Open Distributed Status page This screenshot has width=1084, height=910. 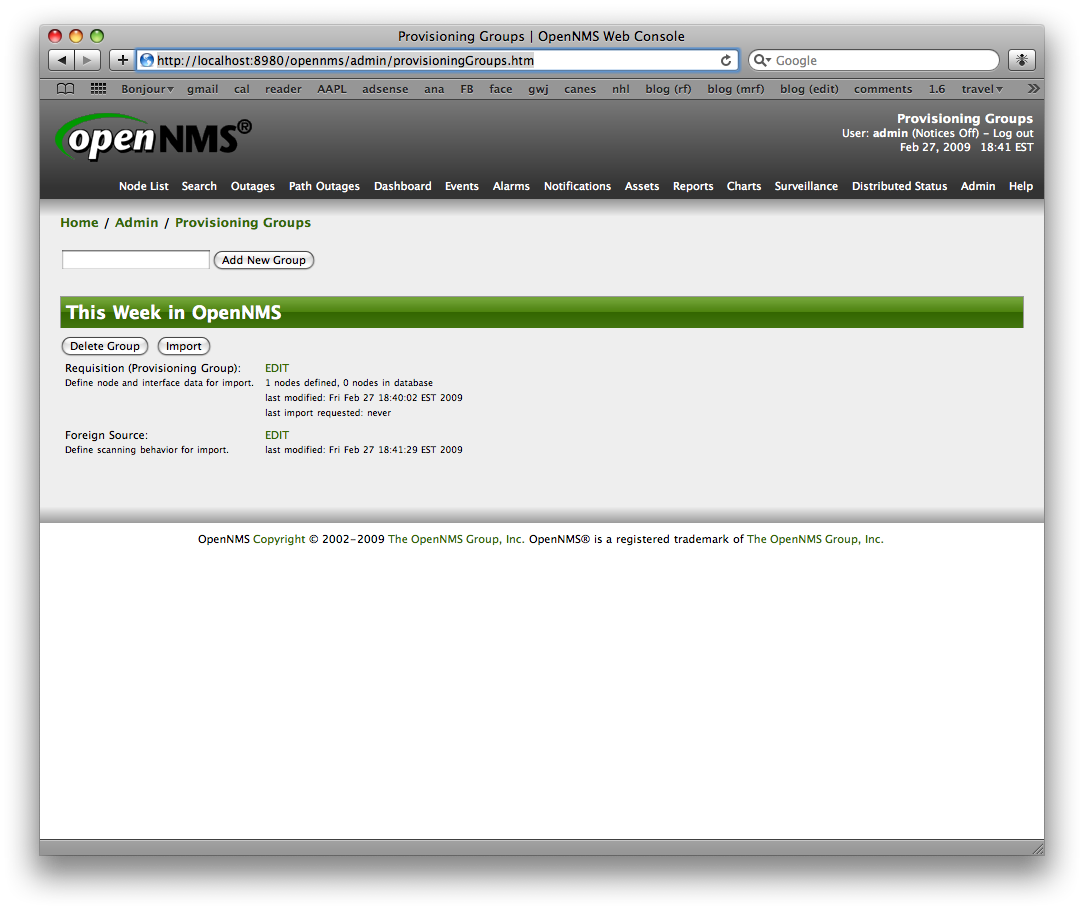coord(899,186)
